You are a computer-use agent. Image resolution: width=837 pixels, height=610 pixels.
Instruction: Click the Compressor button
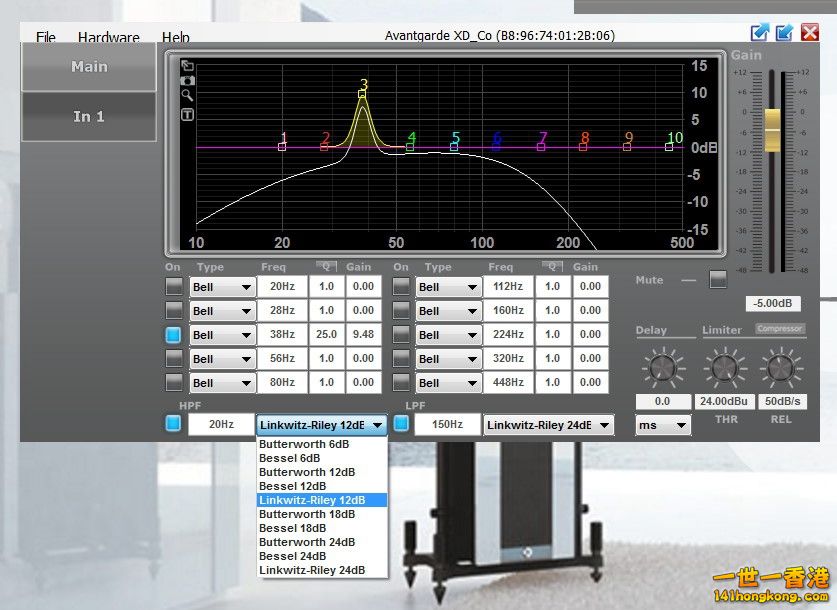click(x=780, y=329)
